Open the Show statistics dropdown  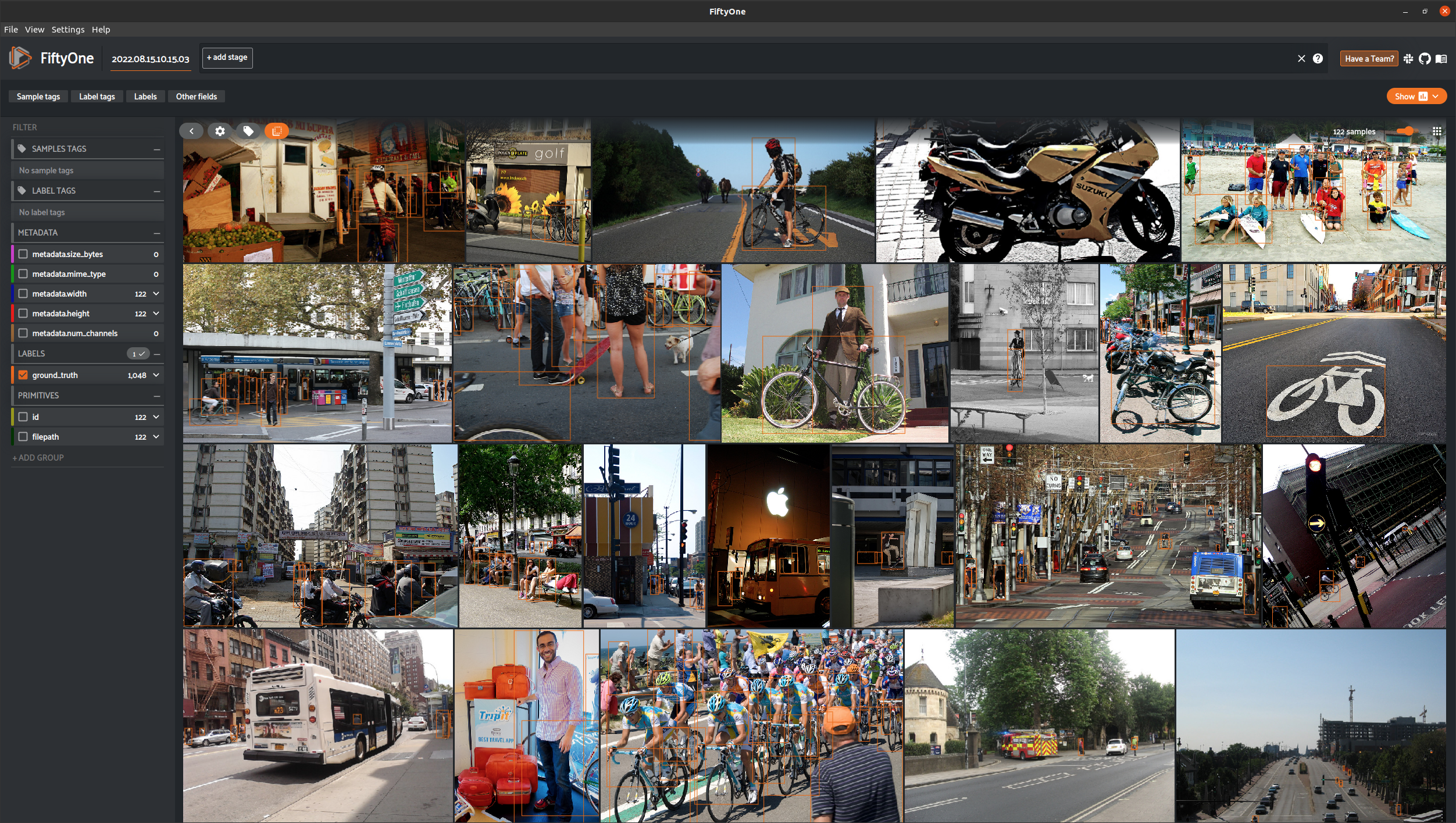click(x=1416, y=97)
